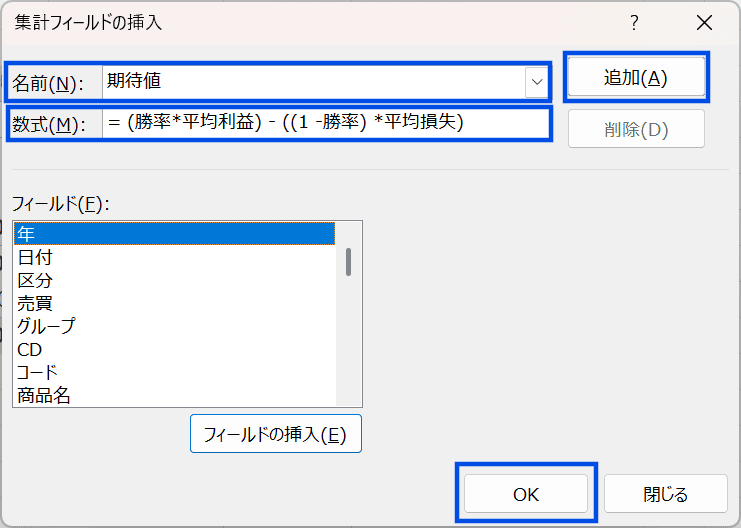741x528 pixels.
Task: Select コード in the field list
Action: [x=174, y=372]
